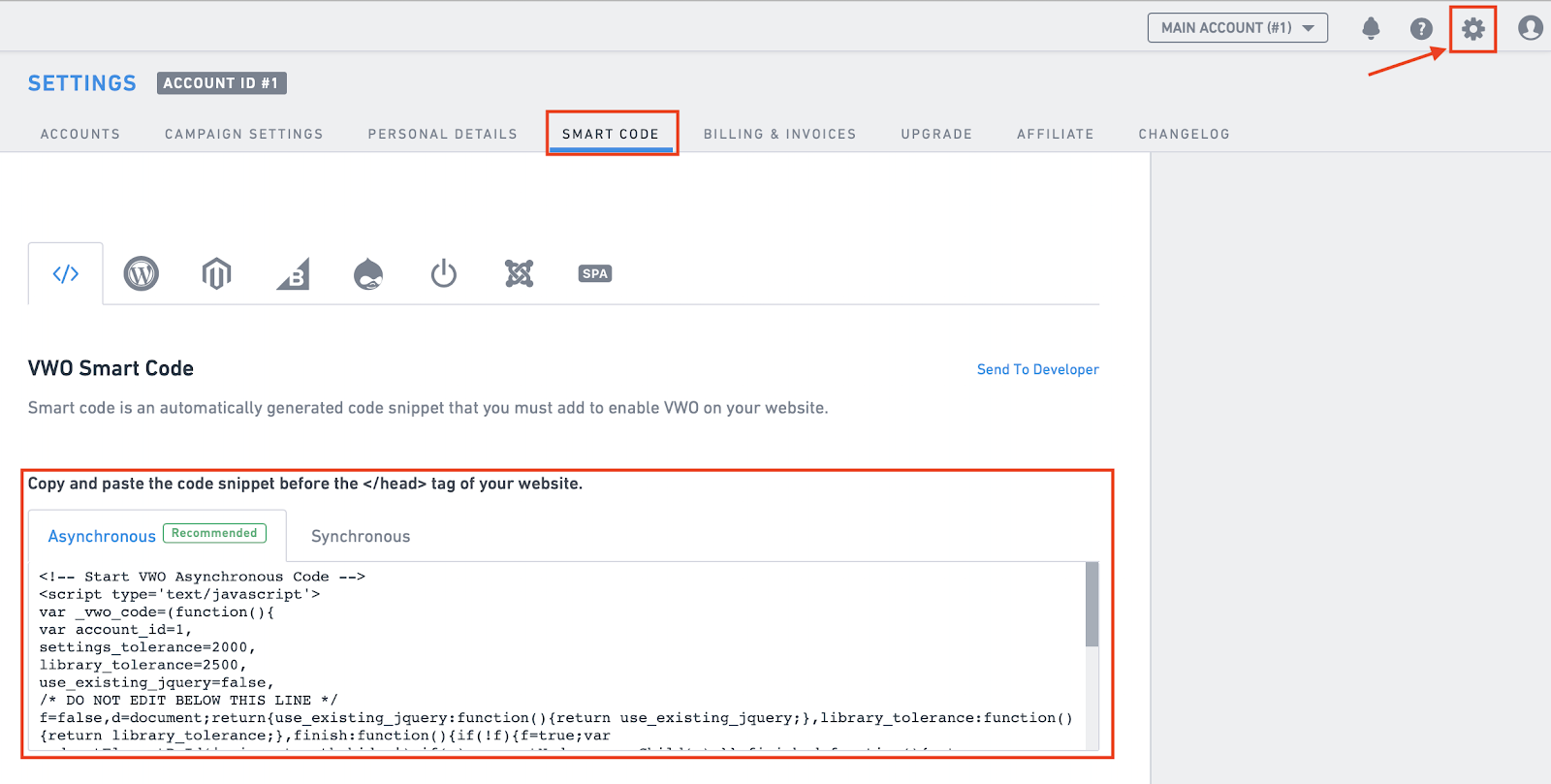The height and width of the screenshot is (784, 1551).
Task: Click the 'library_tolerance=2500,' code line
Action: tap(142, 665)
